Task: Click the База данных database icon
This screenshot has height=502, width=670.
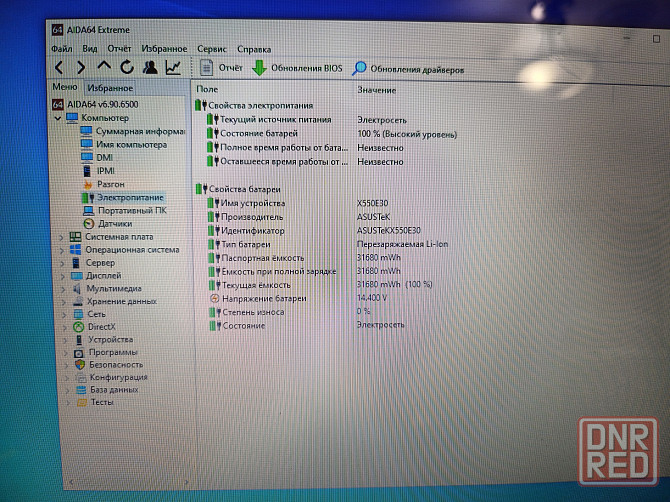Action: pos(81,390)
